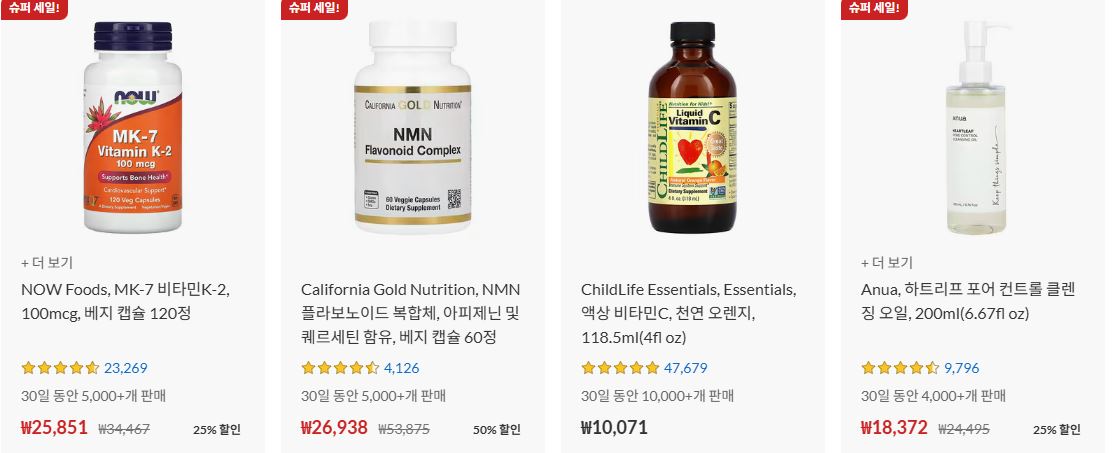
Task: Open the Anua 하트리프 포어 컨트롤 title link
Action: pos(968,301)
